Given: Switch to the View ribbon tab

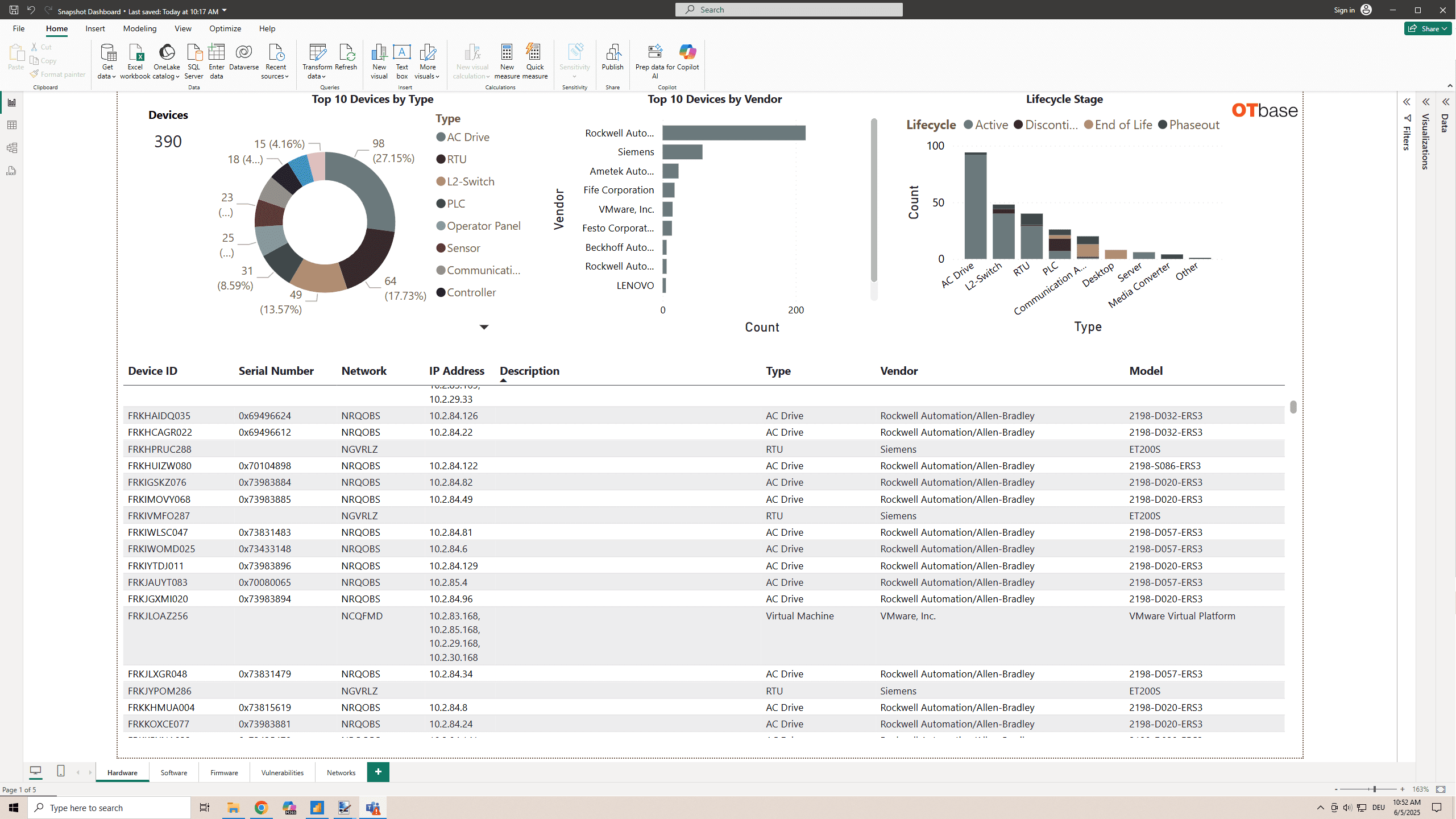Looking at the screenshot, I should pyautogui.click(x=183, y=28).
